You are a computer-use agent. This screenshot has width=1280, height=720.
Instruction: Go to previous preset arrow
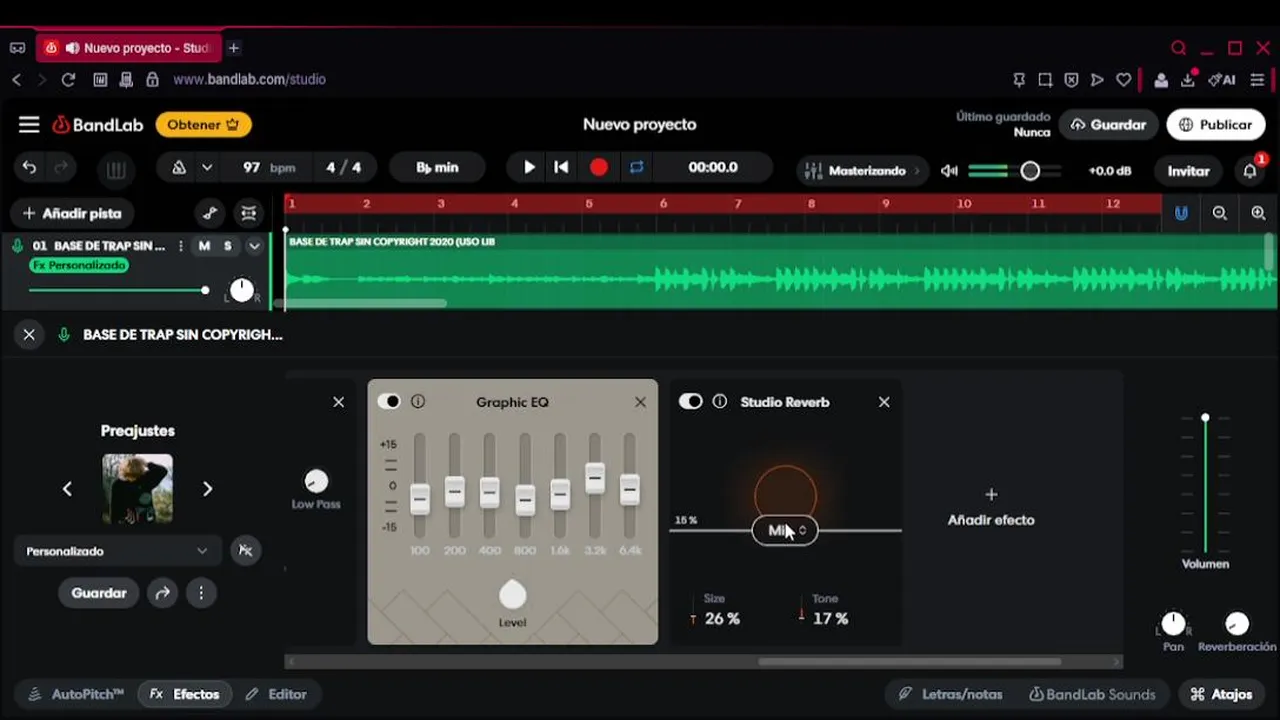point(67,489)
